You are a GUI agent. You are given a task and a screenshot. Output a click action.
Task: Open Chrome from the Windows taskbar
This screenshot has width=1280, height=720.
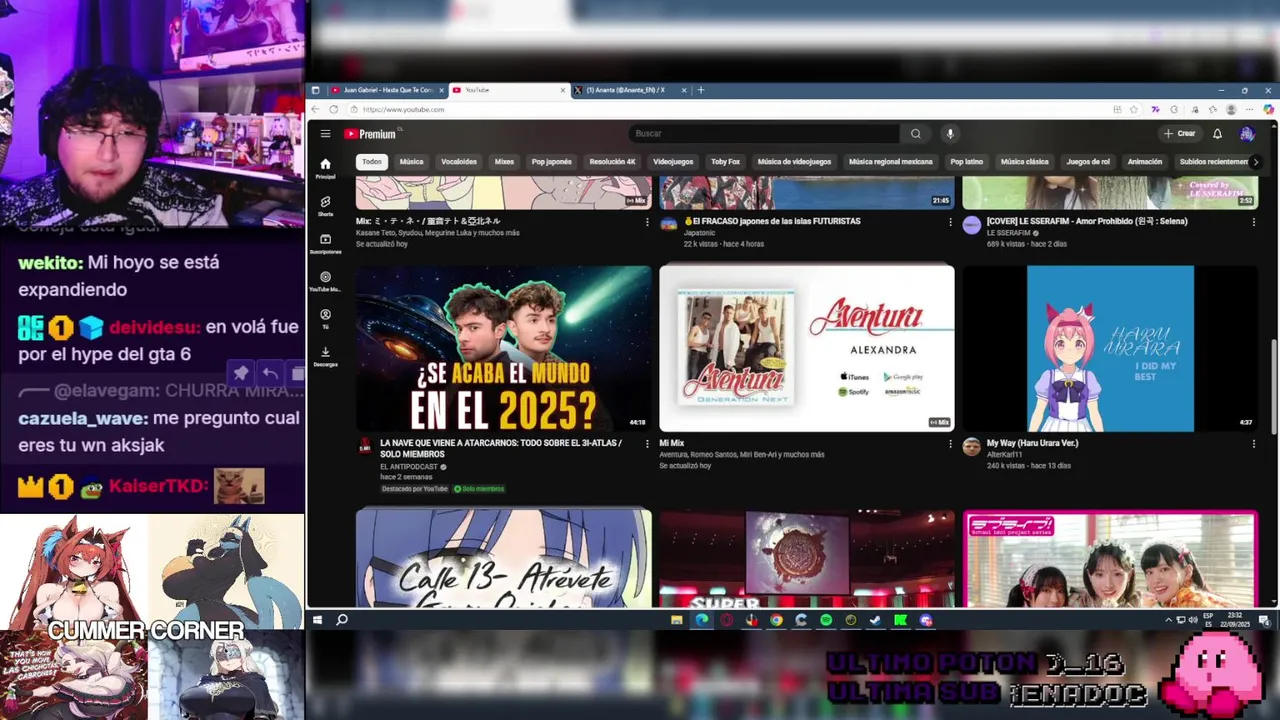tap(776, 620)
